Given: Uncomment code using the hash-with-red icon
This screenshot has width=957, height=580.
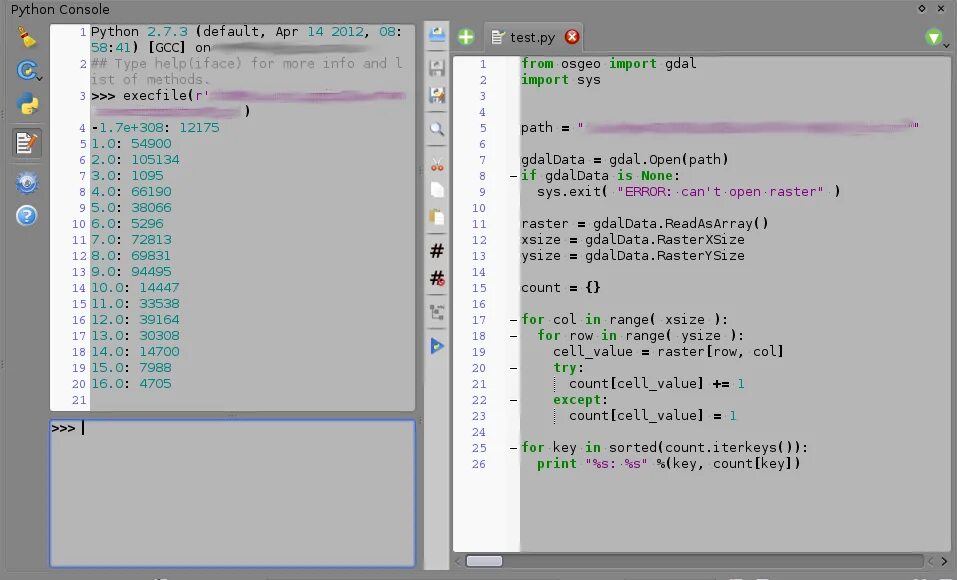Looking at the screenshot, I should [436, 278].
